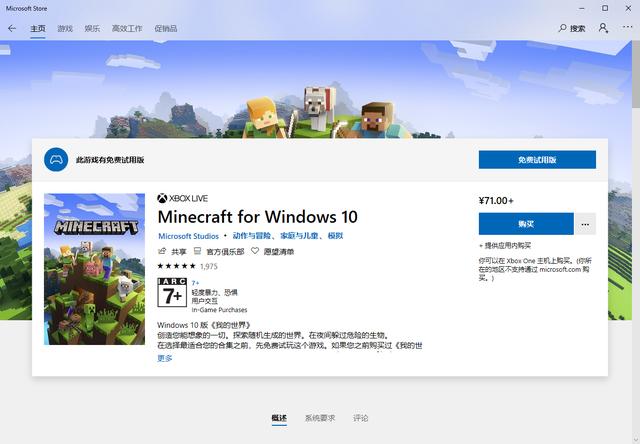Click the 轻度暴力、恐惧 rating descriptor
This screenshot has height=444, width=640.
[x=214, y=292]
